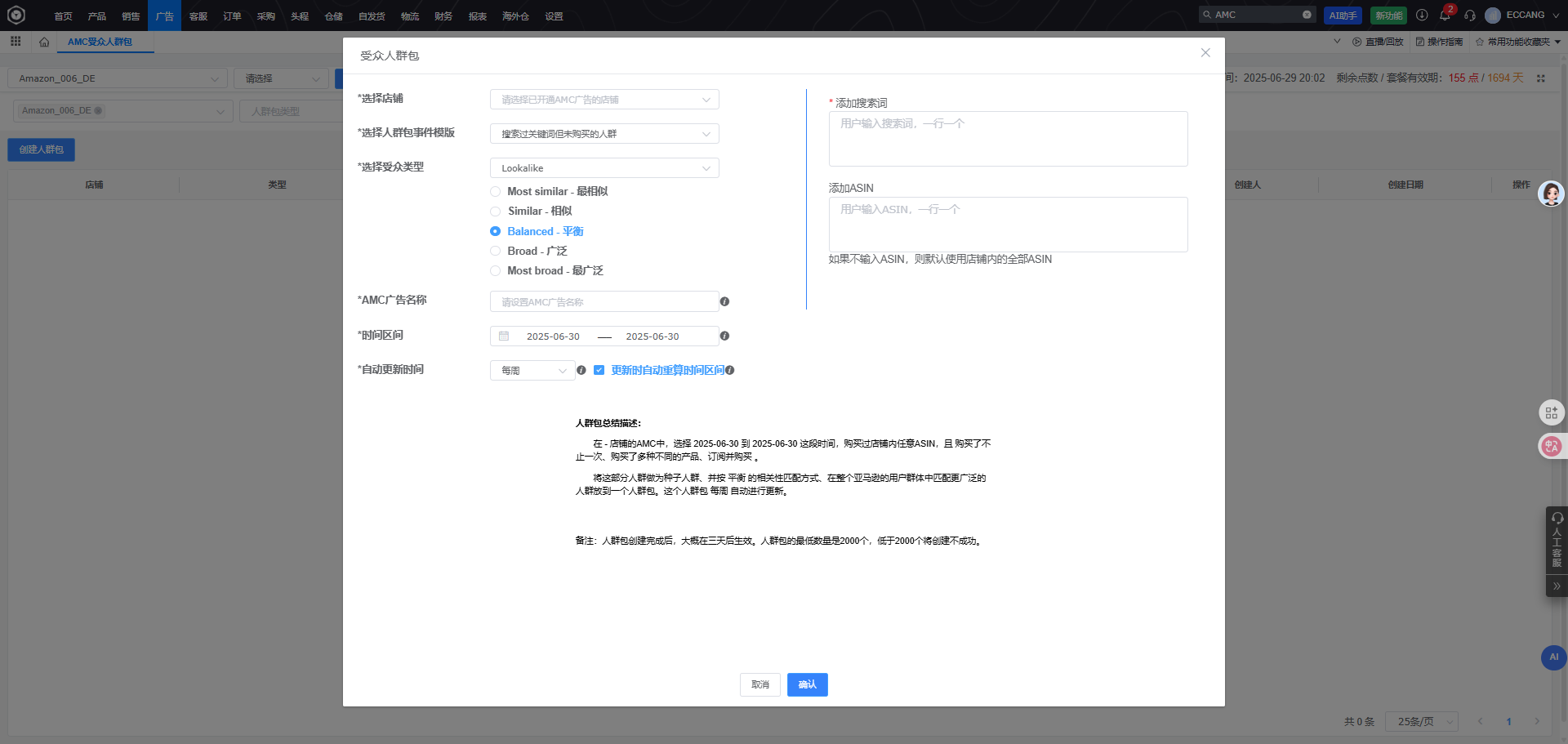Select the Most similar - 最相似 radio button
Screen dimensions: 1568x744
495,191
